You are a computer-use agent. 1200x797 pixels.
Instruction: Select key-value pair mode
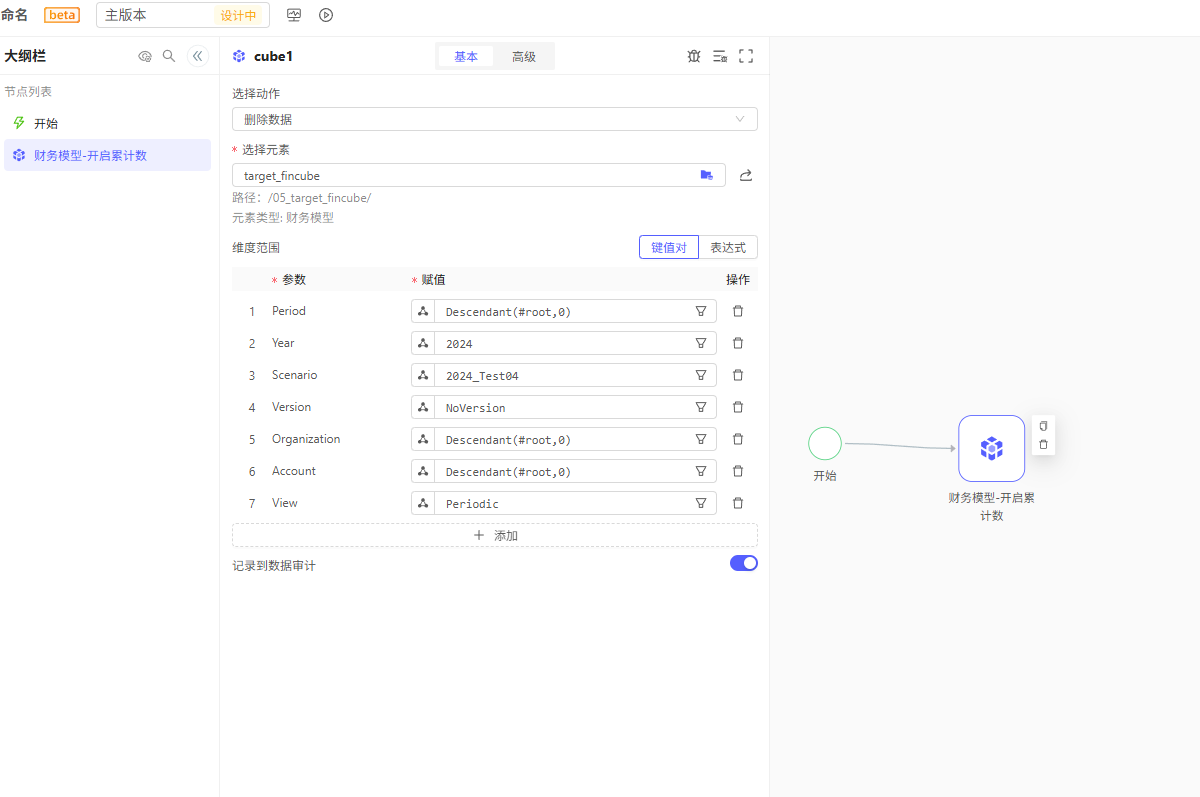669,247
